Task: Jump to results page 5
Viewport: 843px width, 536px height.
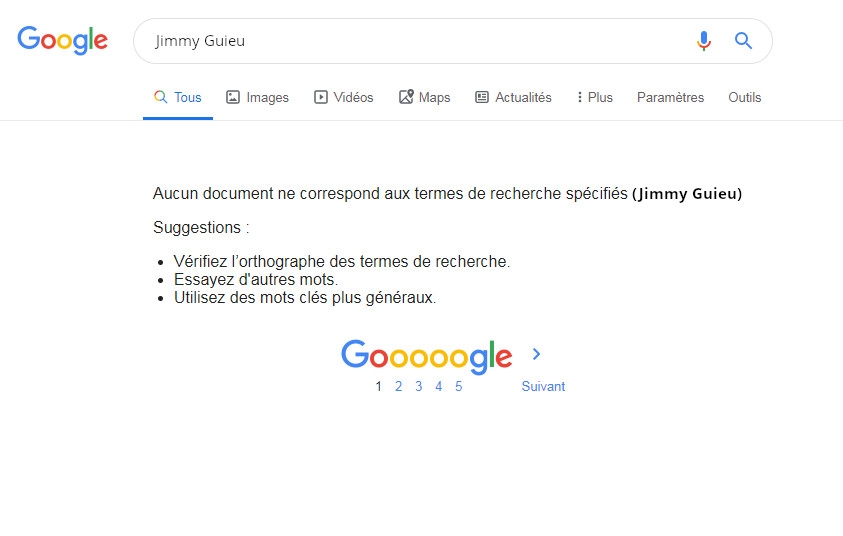Action: [458, 387]
